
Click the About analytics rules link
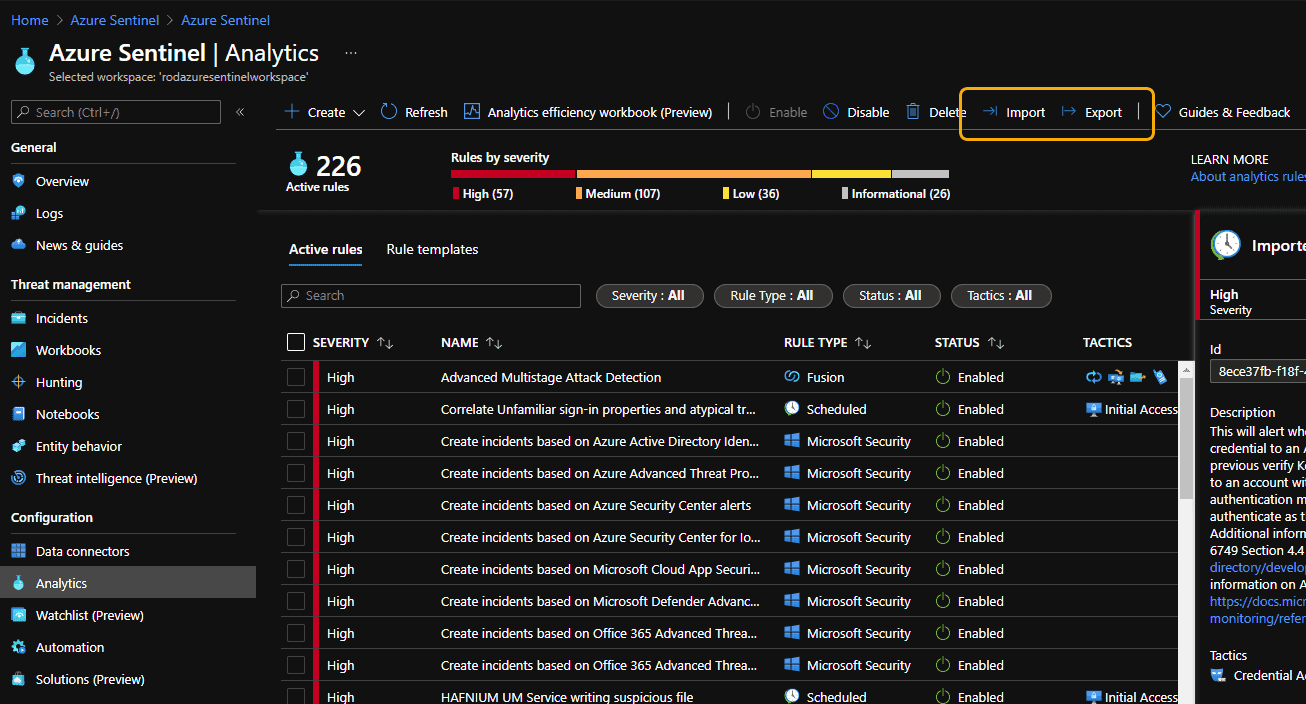pyautogui.click(x=1247, y=177)
